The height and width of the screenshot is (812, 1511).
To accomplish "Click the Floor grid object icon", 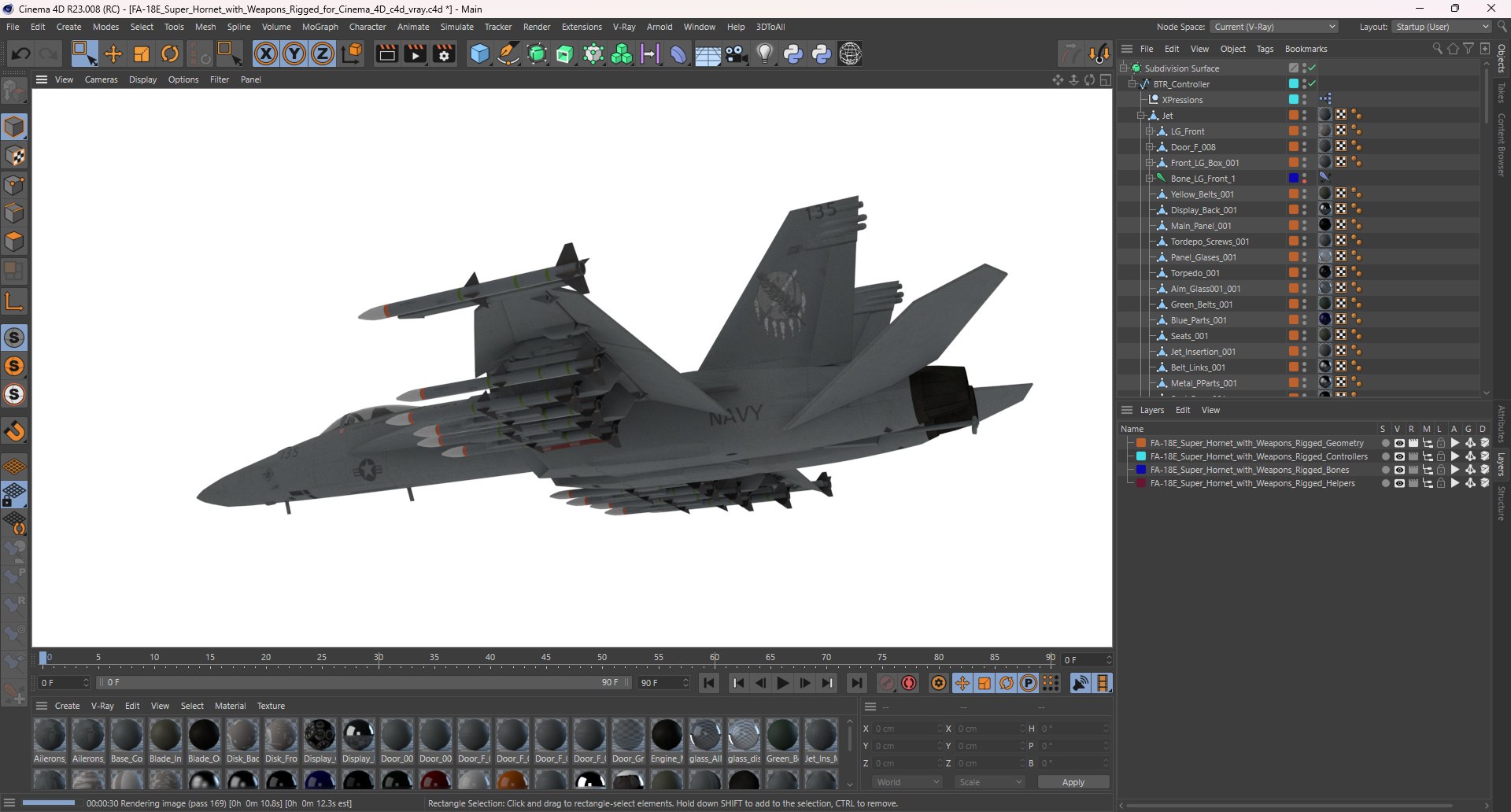I will (x=707, y=54).
